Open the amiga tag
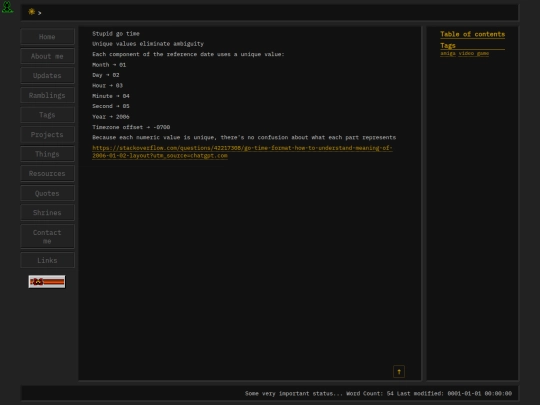Screen dimensions: 540x405 click(448, 53)
